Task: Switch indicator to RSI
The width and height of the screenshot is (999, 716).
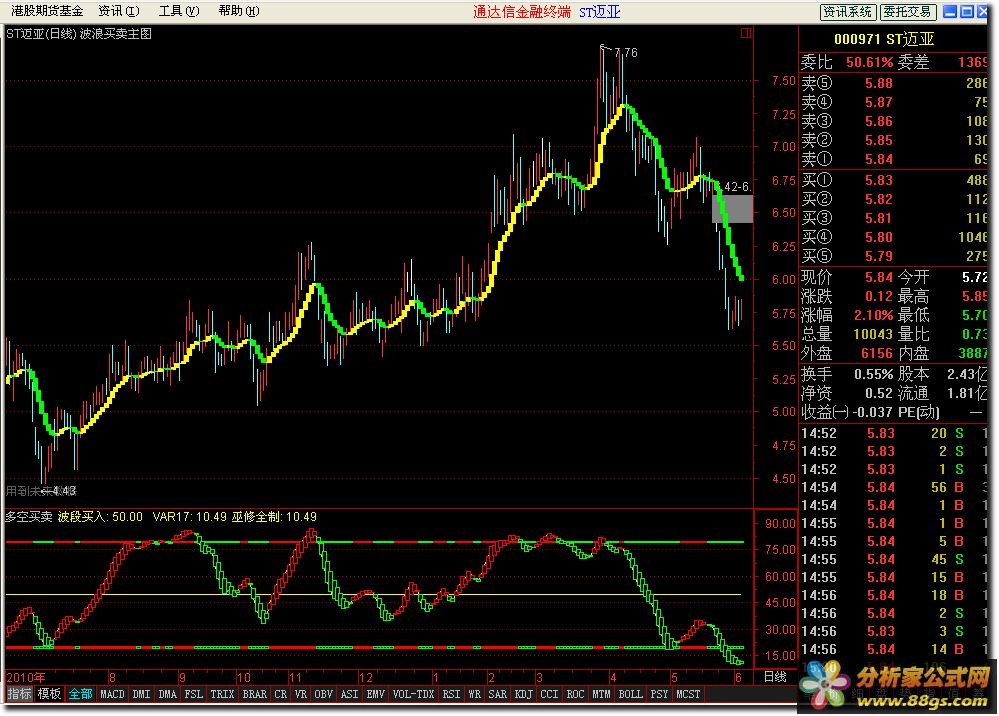Action: 452,694
